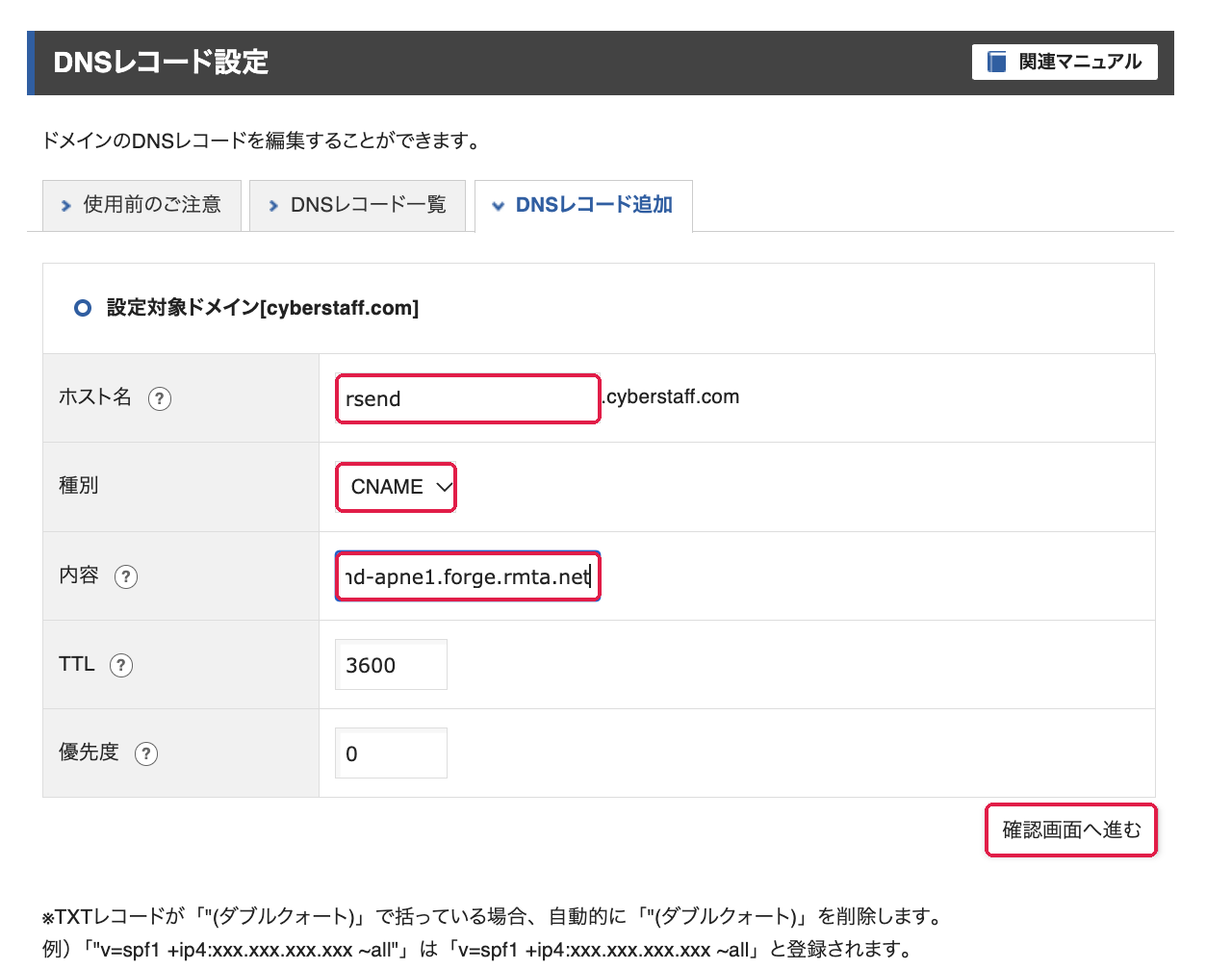Click the book icon on 関連マニュアル

point(996,62)
